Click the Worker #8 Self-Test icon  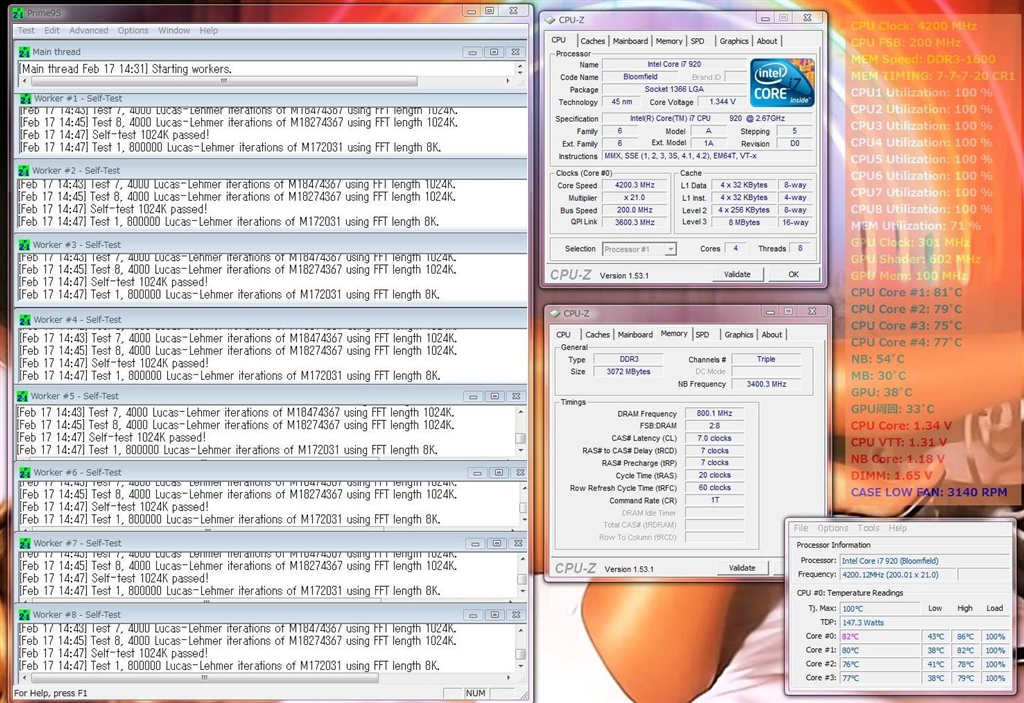23,615
